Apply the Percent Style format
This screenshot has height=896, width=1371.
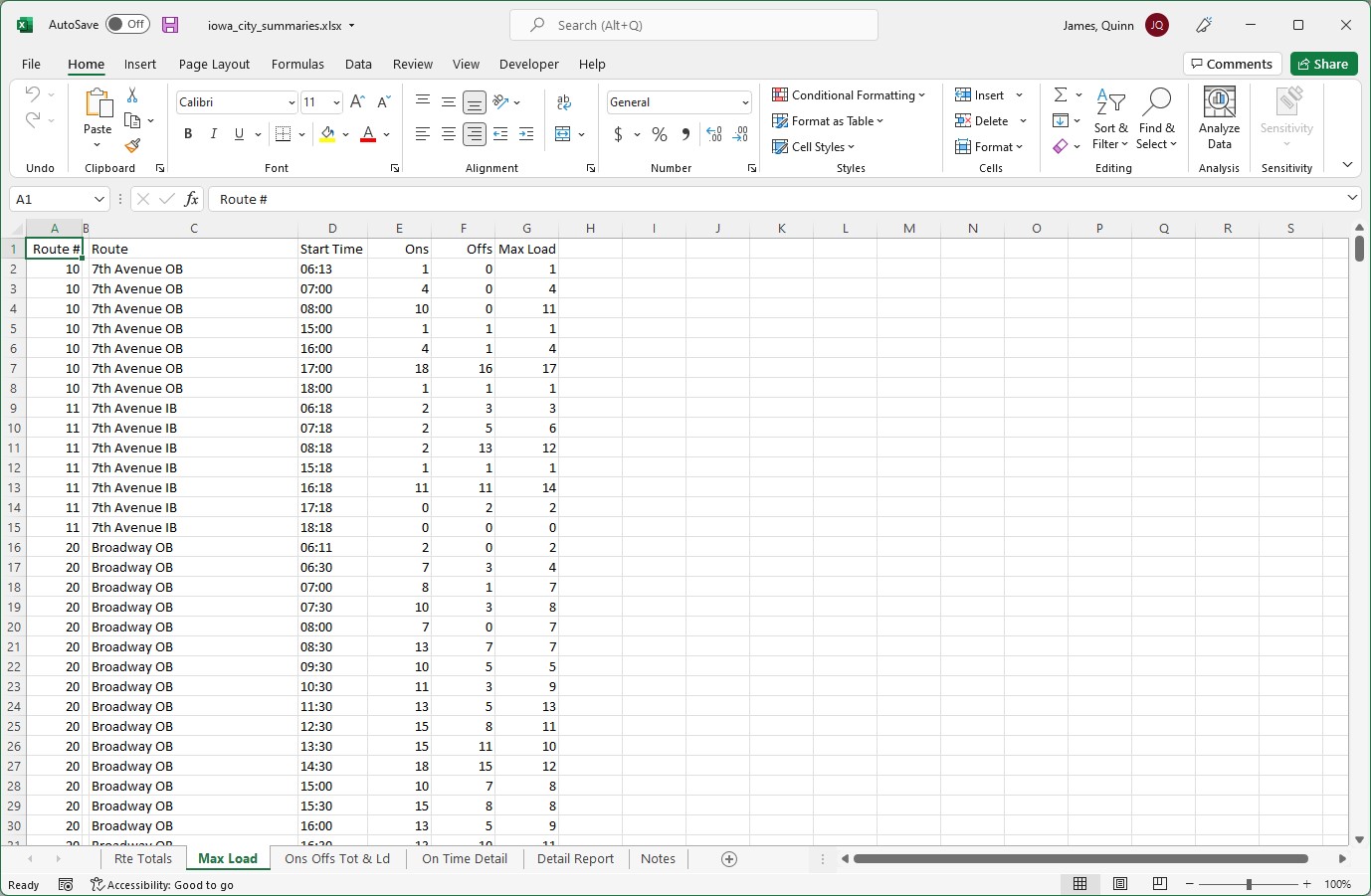click(659, 133)
